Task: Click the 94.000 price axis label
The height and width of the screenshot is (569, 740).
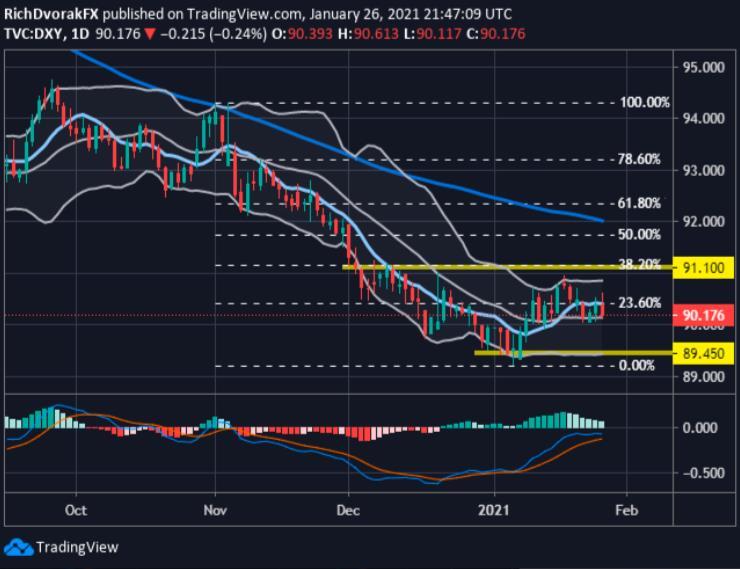Action: tap(704, 118)
